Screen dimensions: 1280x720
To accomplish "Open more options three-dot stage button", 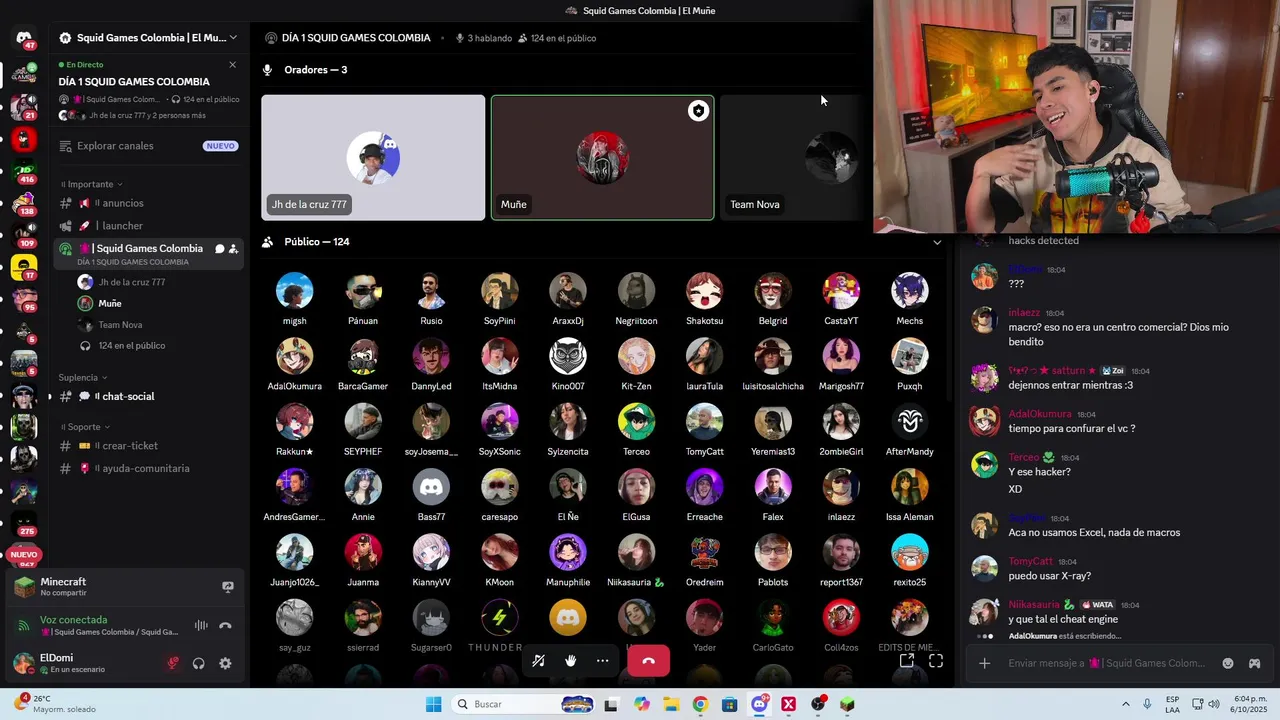I will 602,660.
